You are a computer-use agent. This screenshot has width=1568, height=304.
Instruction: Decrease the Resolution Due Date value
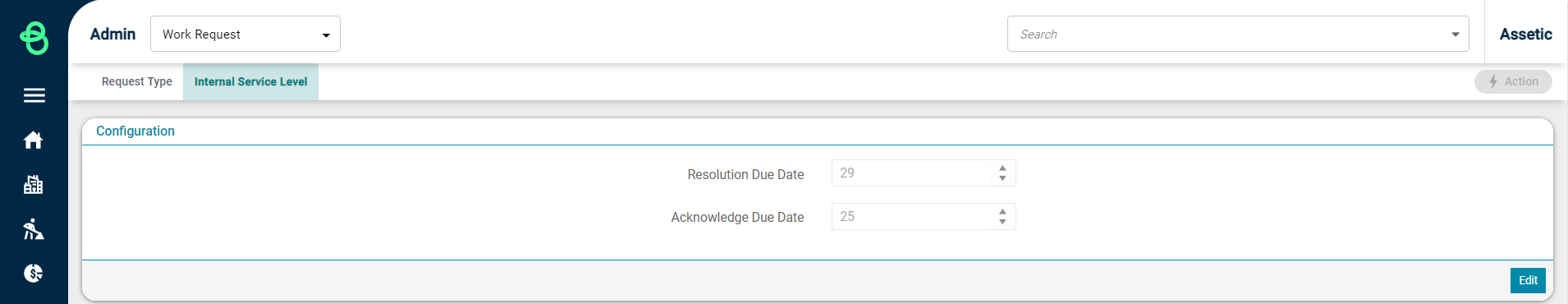[1002, 178]
